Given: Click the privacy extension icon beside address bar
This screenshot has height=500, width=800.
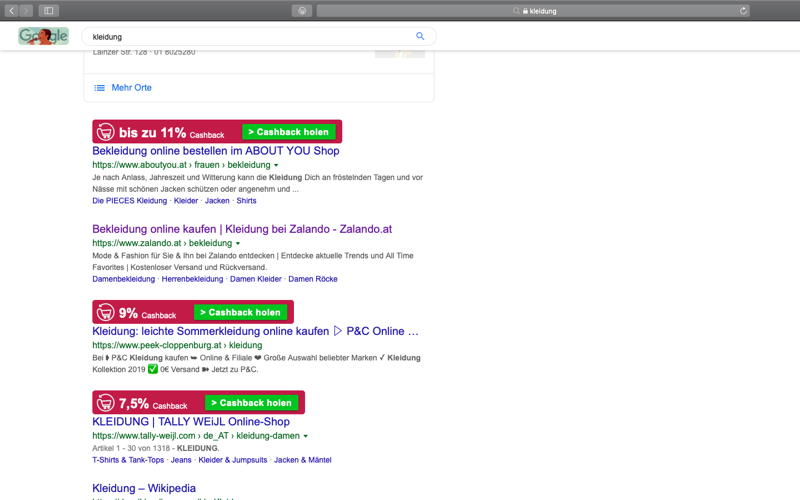Looking at the screenshot, I should [302, 11].
